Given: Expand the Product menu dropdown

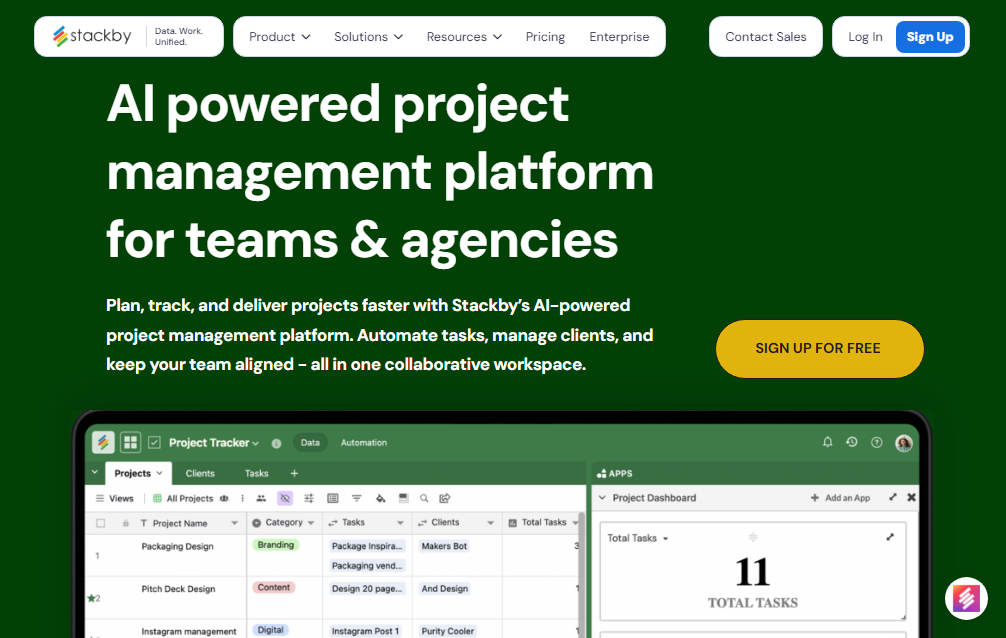Looking at the screenshot, I should pos(279,37).
